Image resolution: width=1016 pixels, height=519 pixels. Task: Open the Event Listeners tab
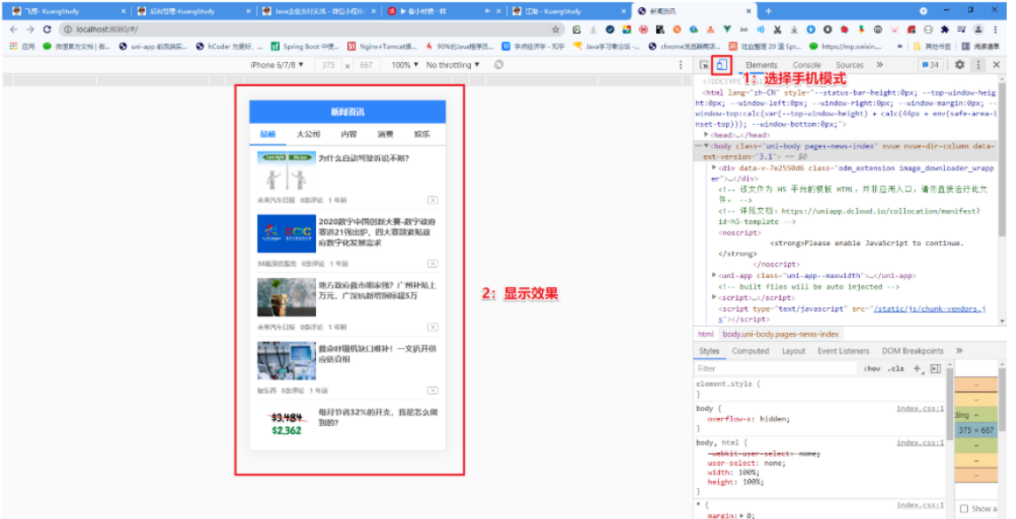(843, 351)
